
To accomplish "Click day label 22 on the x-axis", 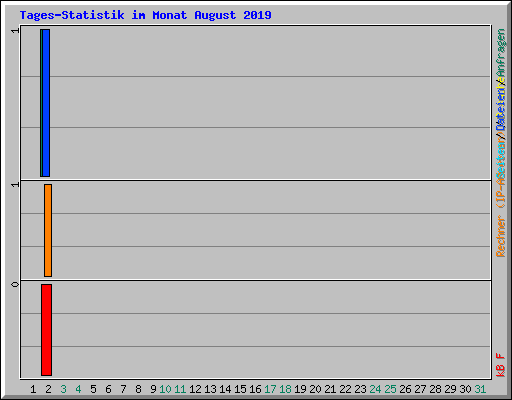I will 345,389.
